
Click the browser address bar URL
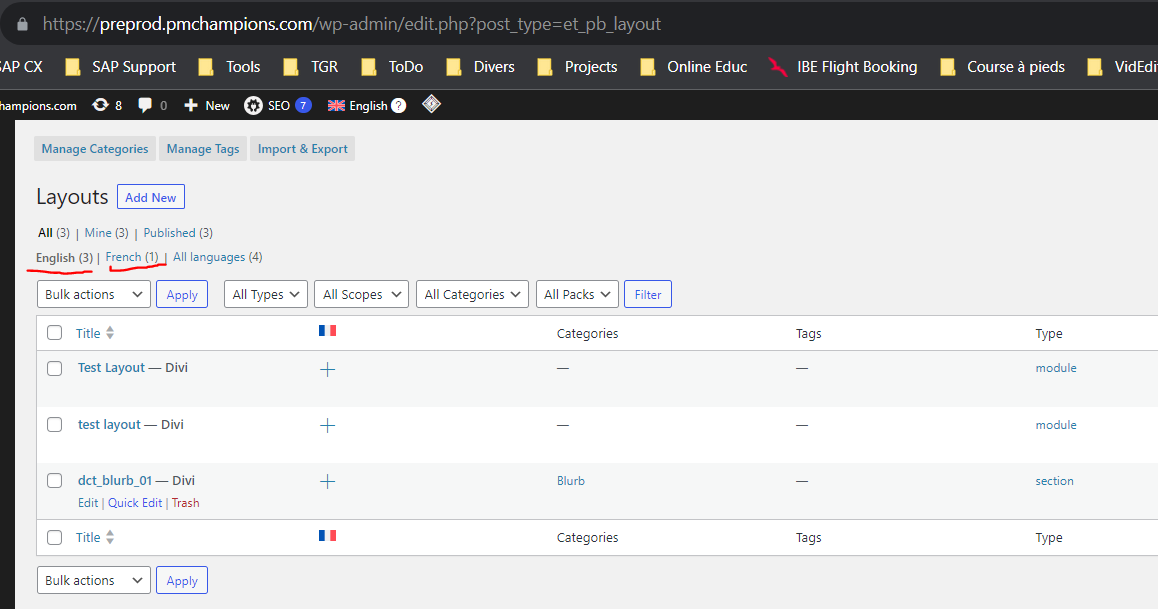pos(352,24)
